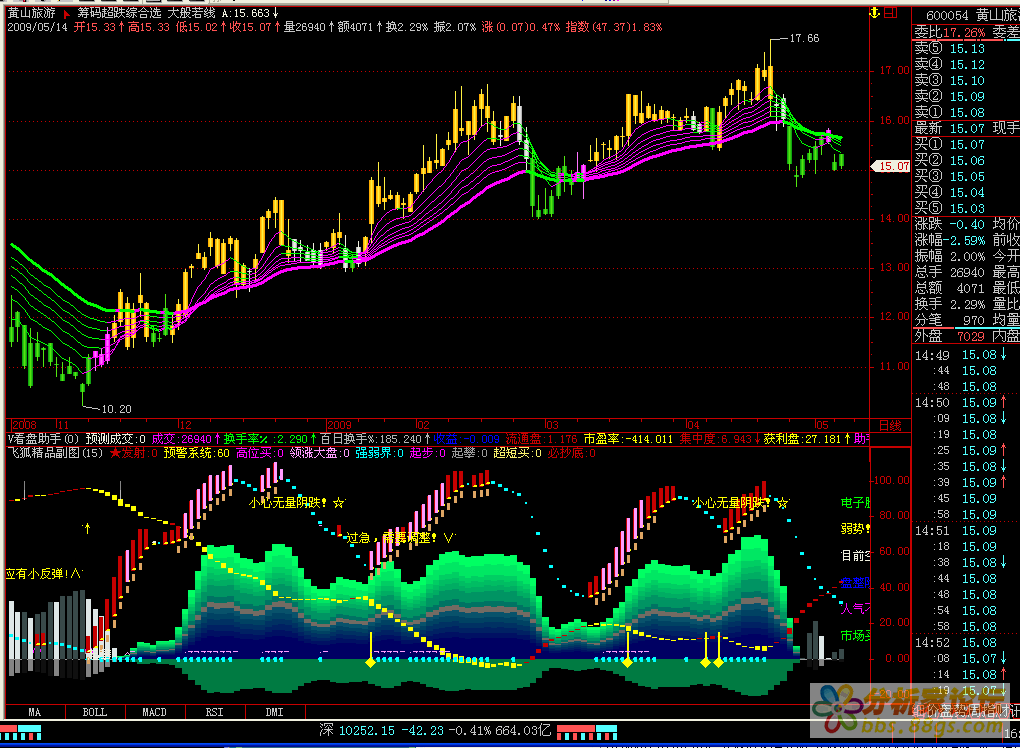The width and height of the screenshot is (1020, 748).
Task: Select the 05 month marker on time axis
Action: coord(822,425)
